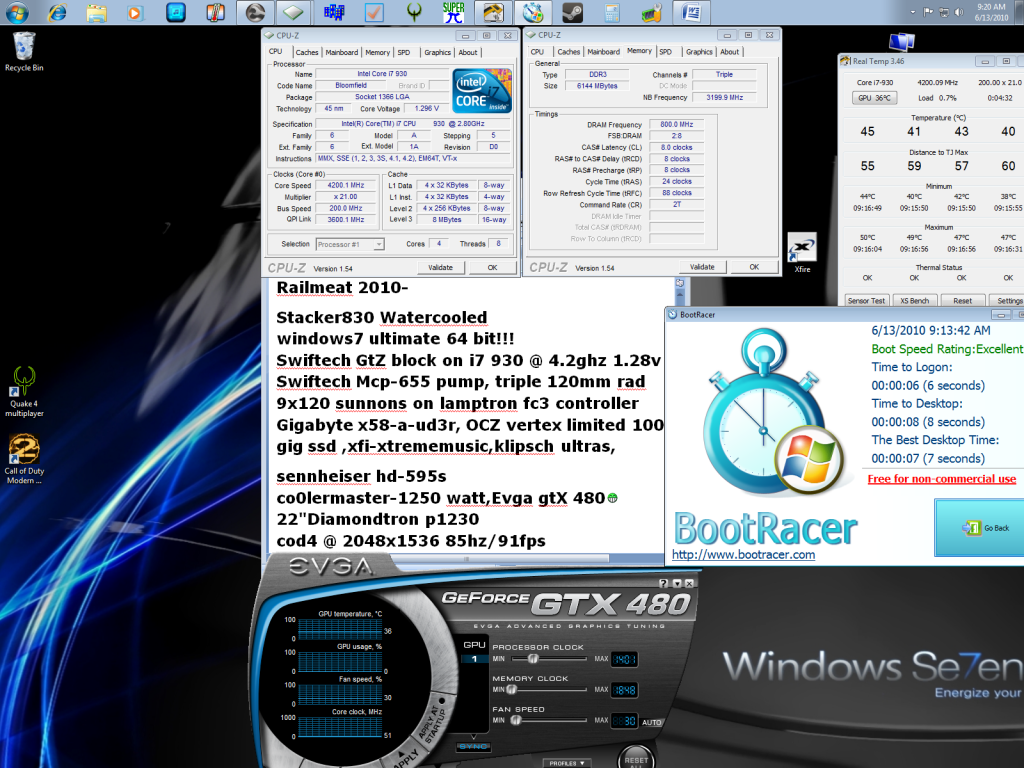The height and width of the screenshot is (768, 1024).
Task: Click the GPU 36°C button in Real Temp
Action: [x=874, y=98]
